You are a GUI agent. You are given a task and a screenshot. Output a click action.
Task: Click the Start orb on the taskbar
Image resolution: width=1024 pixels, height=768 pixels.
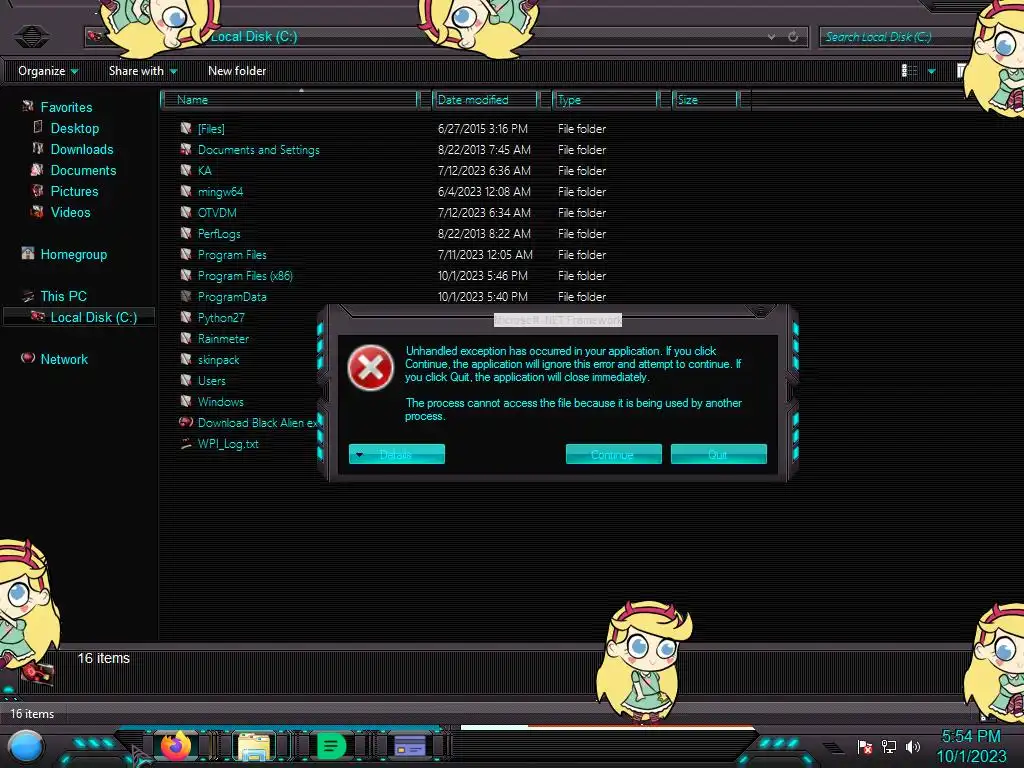point(25,746)
